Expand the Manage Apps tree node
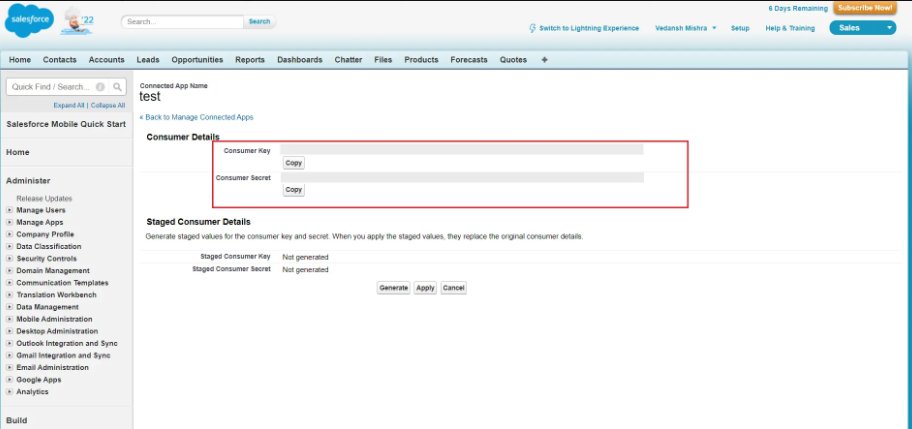Screen dimensions: 912x429 (10, 223)
